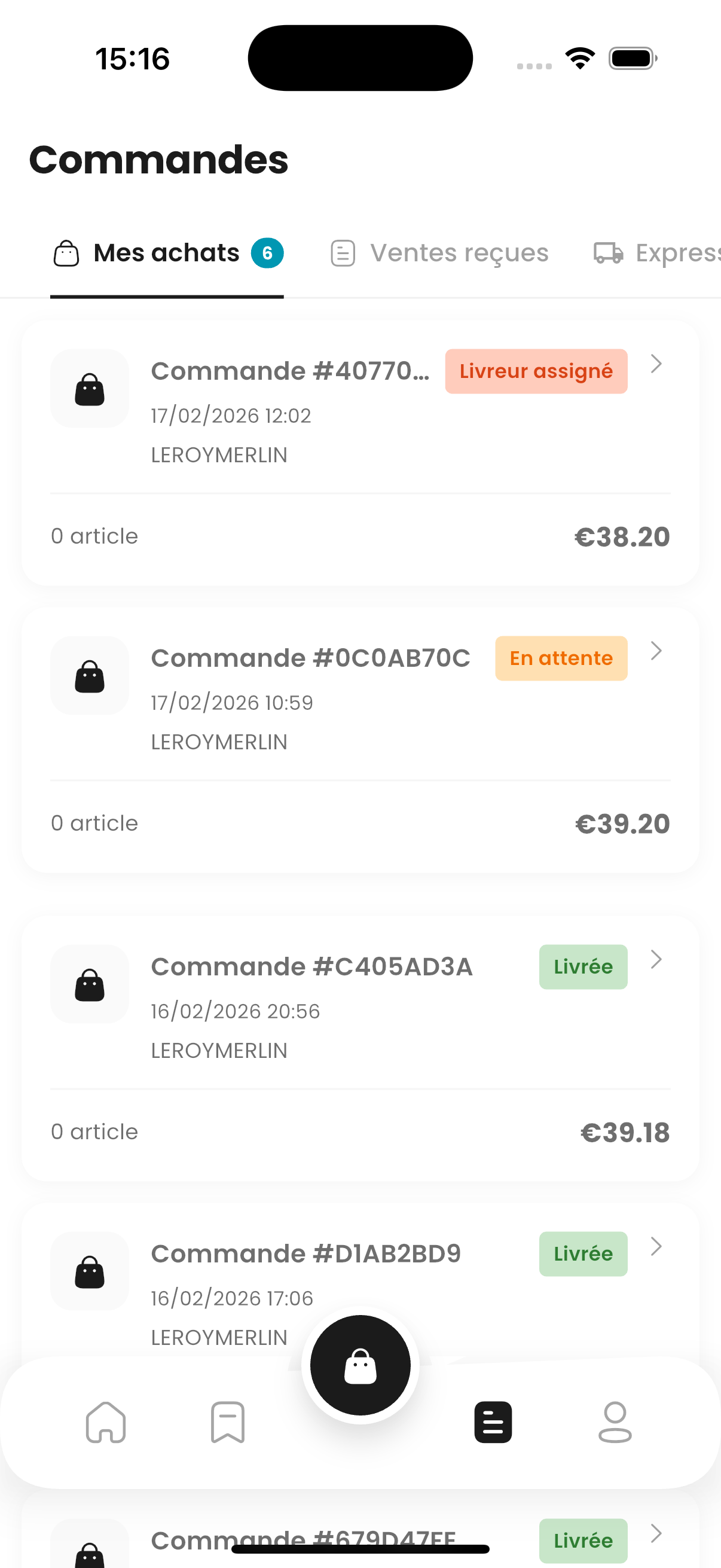This screenshot has height=1568, width=721.
Task: Tap the En attente status label
Action: [x=560, y=658]
